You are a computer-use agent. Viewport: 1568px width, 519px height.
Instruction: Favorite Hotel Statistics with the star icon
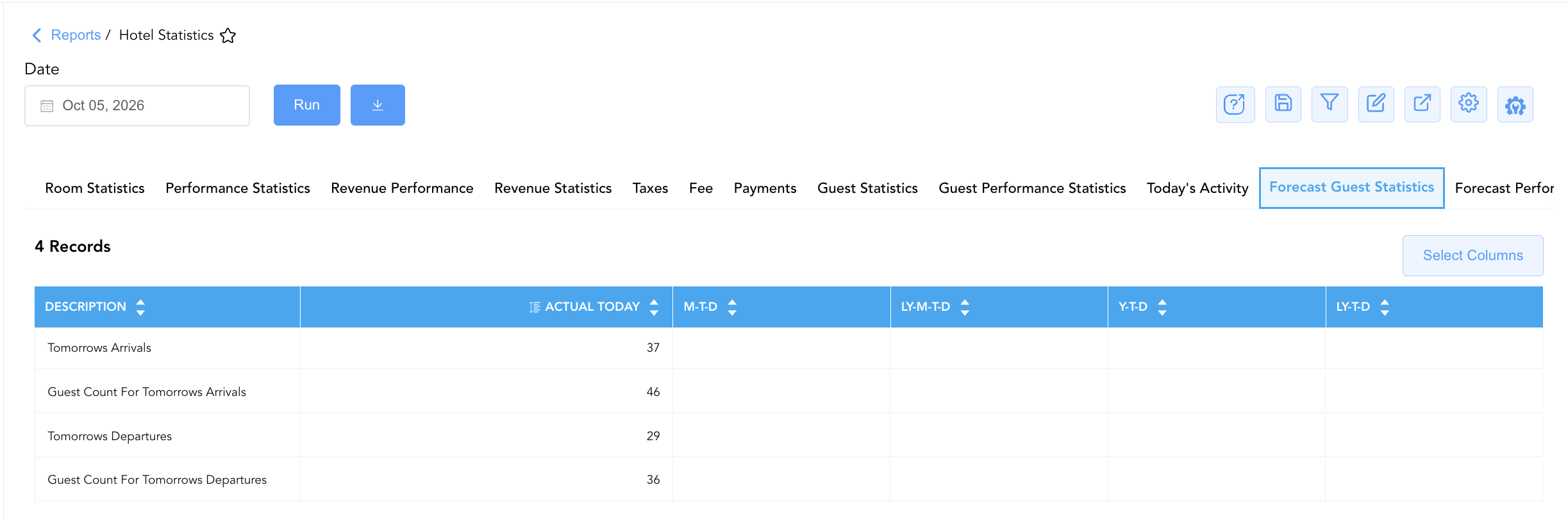tap(228, 35)
